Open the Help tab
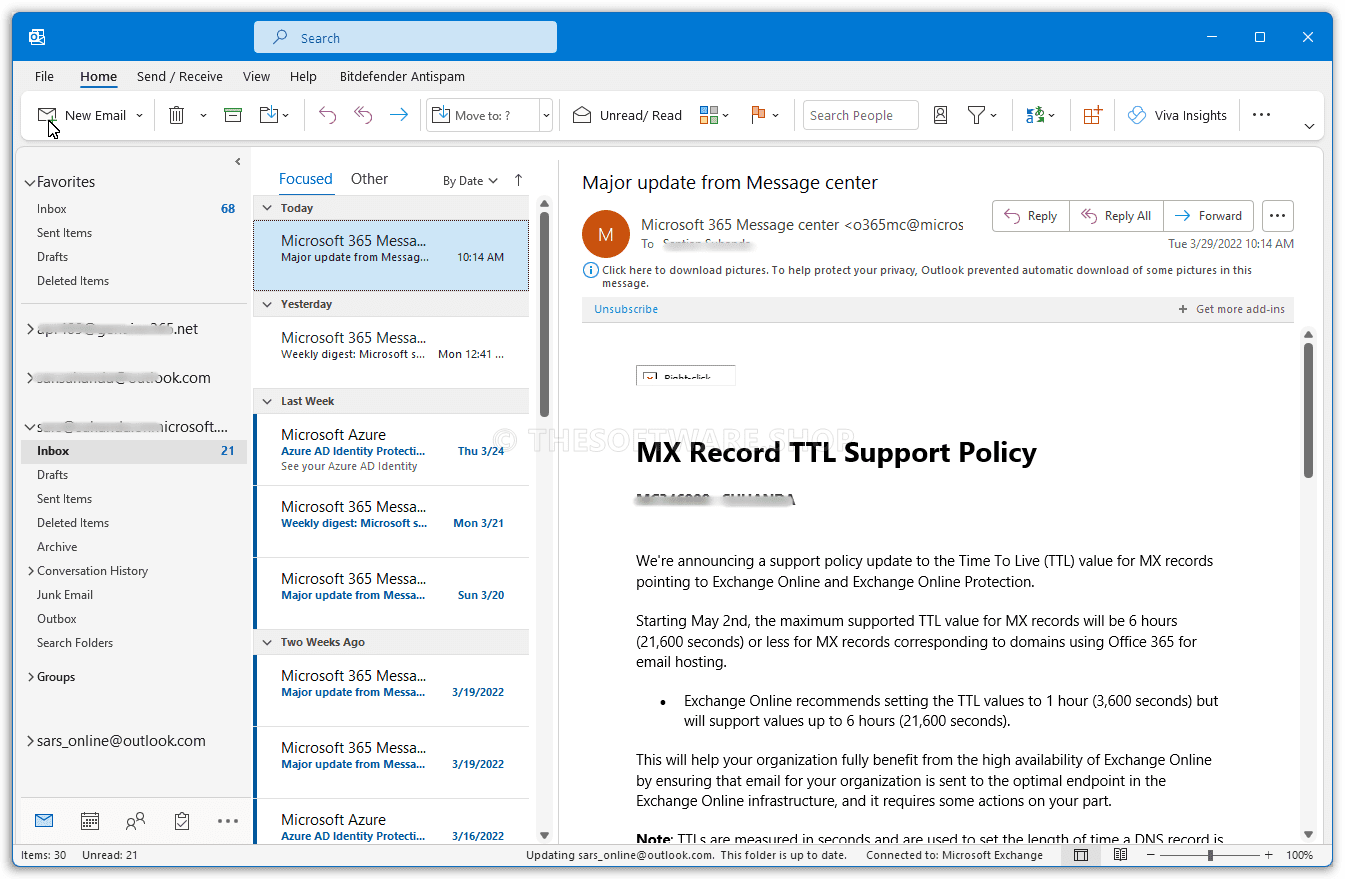This screenshot has height=879, width=1345. 303,76
